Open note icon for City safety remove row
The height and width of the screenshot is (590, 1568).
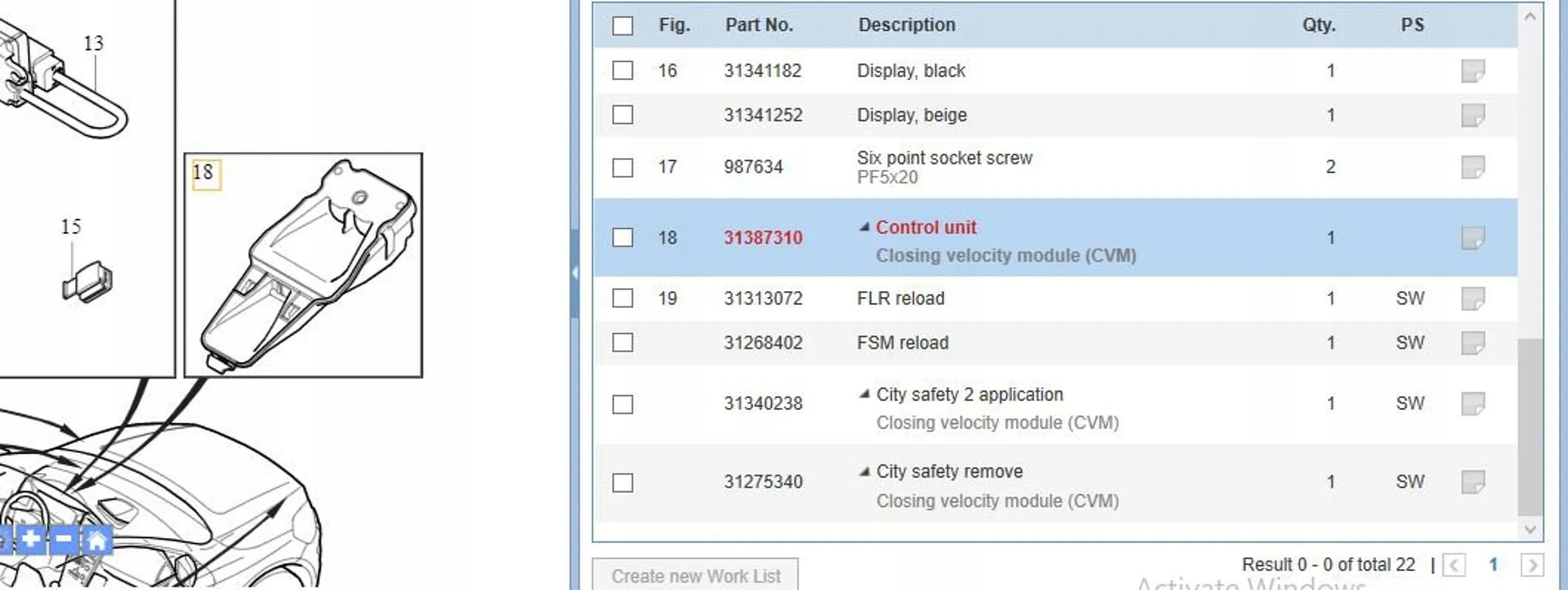click(1472, 482)
